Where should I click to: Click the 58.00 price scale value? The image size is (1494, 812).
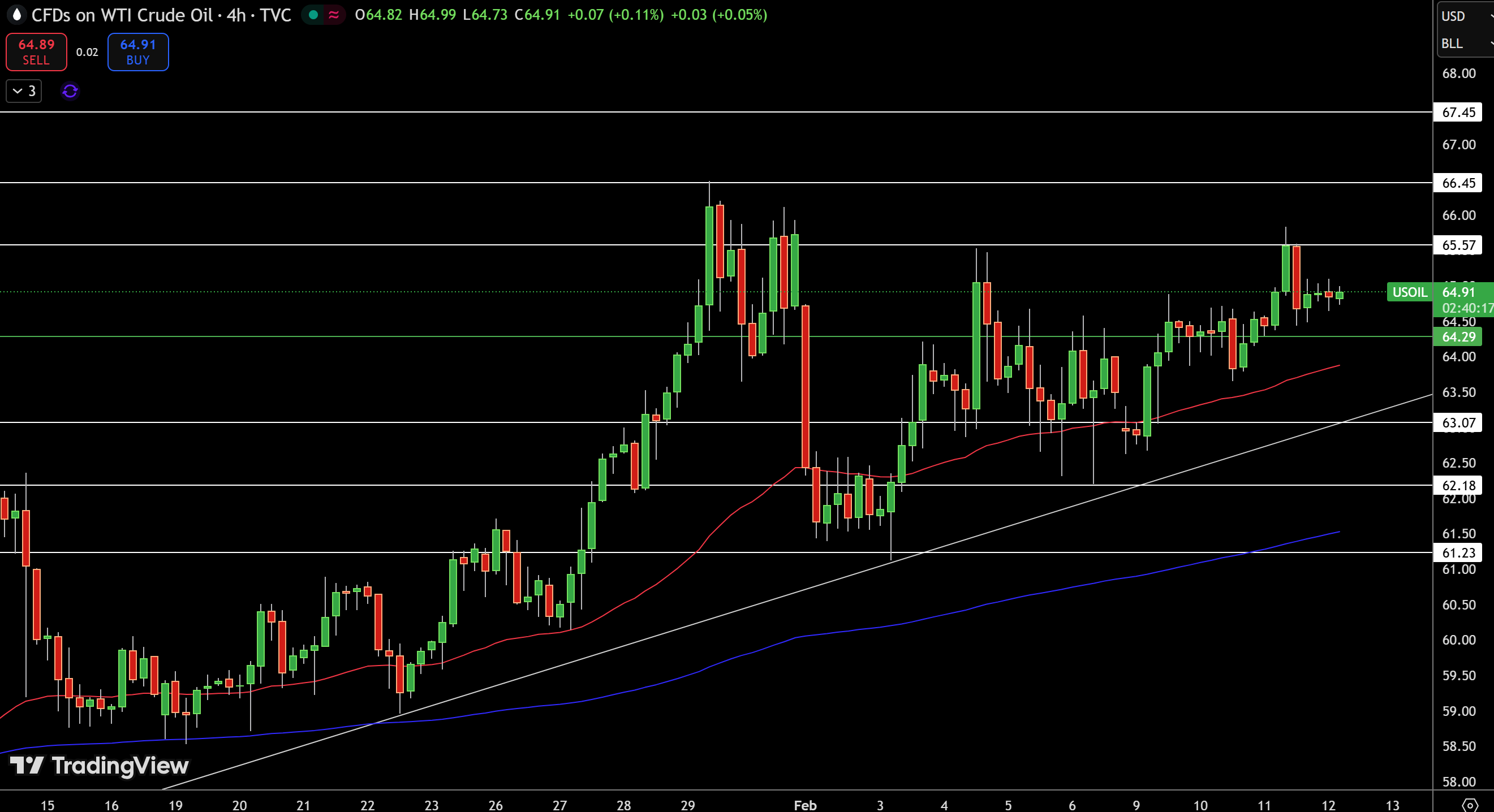click(1458, 781)
